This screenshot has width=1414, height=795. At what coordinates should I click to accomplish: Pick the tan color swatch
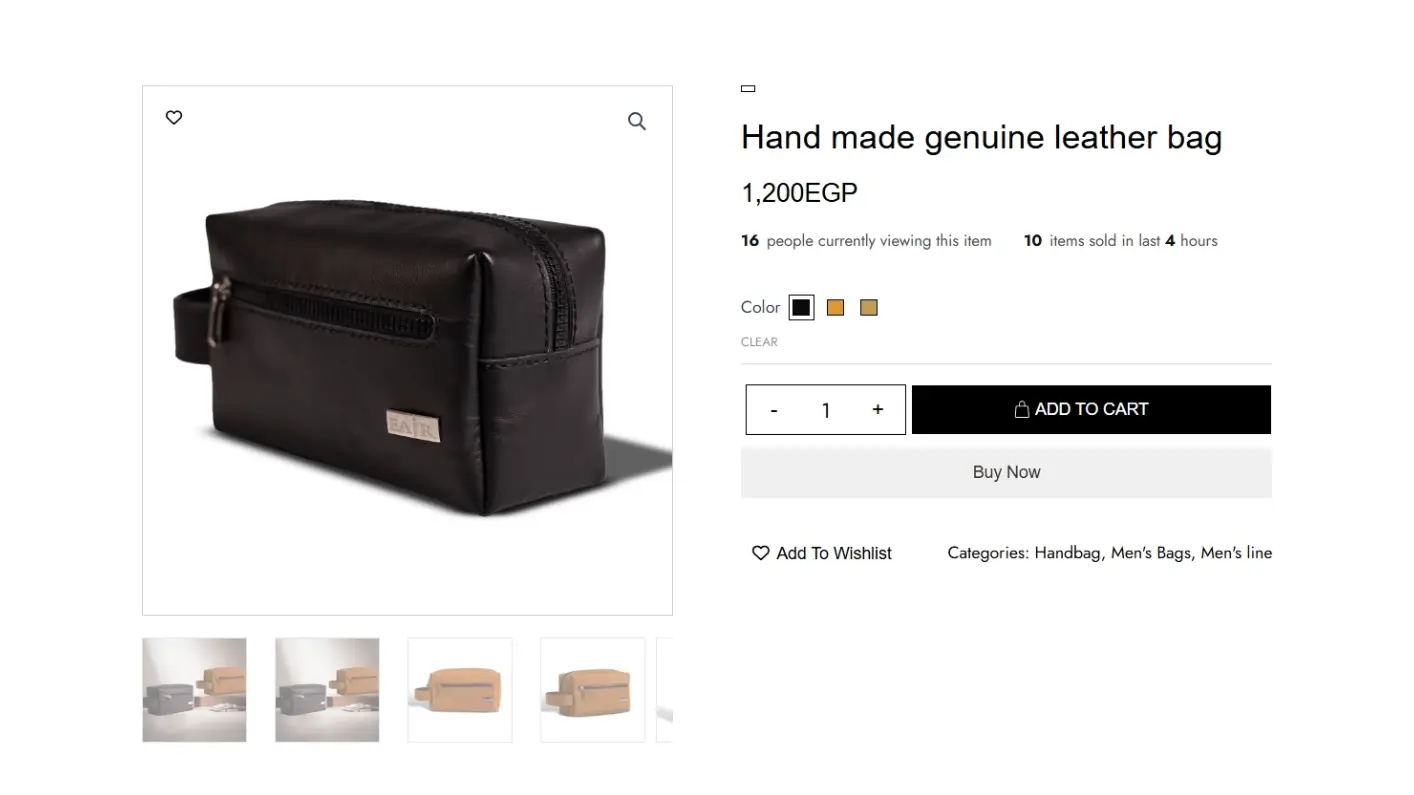pyautogui.click(x=869, y=308)
